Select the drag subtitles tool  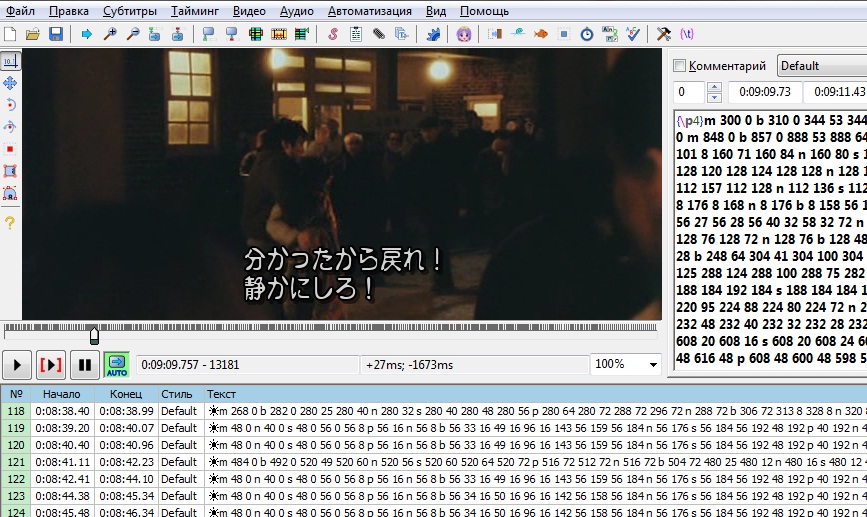[10, 83]
